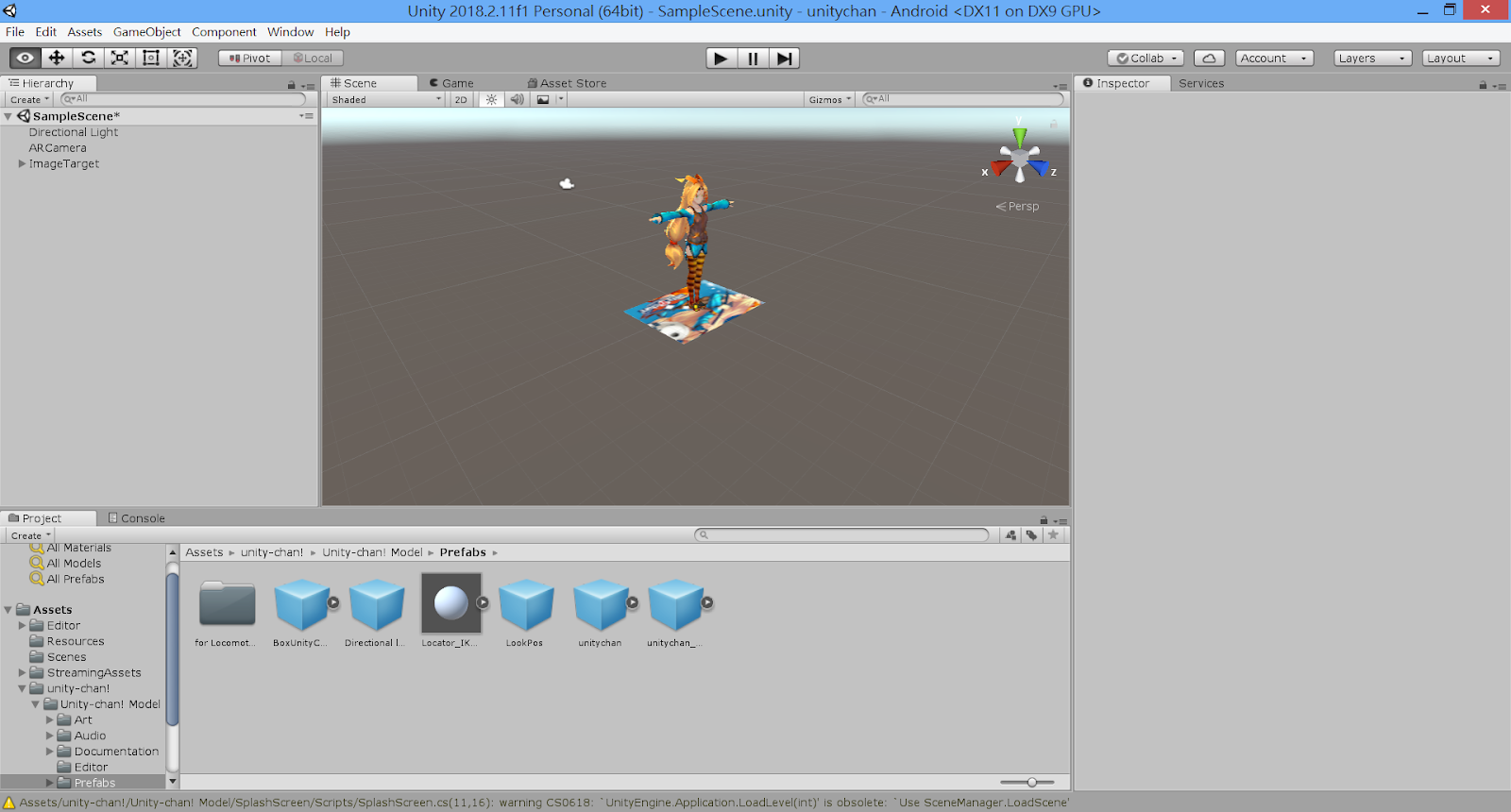Click scene gizmo X axis cone
Viewport: 1511px width, 812px height.
999,168
